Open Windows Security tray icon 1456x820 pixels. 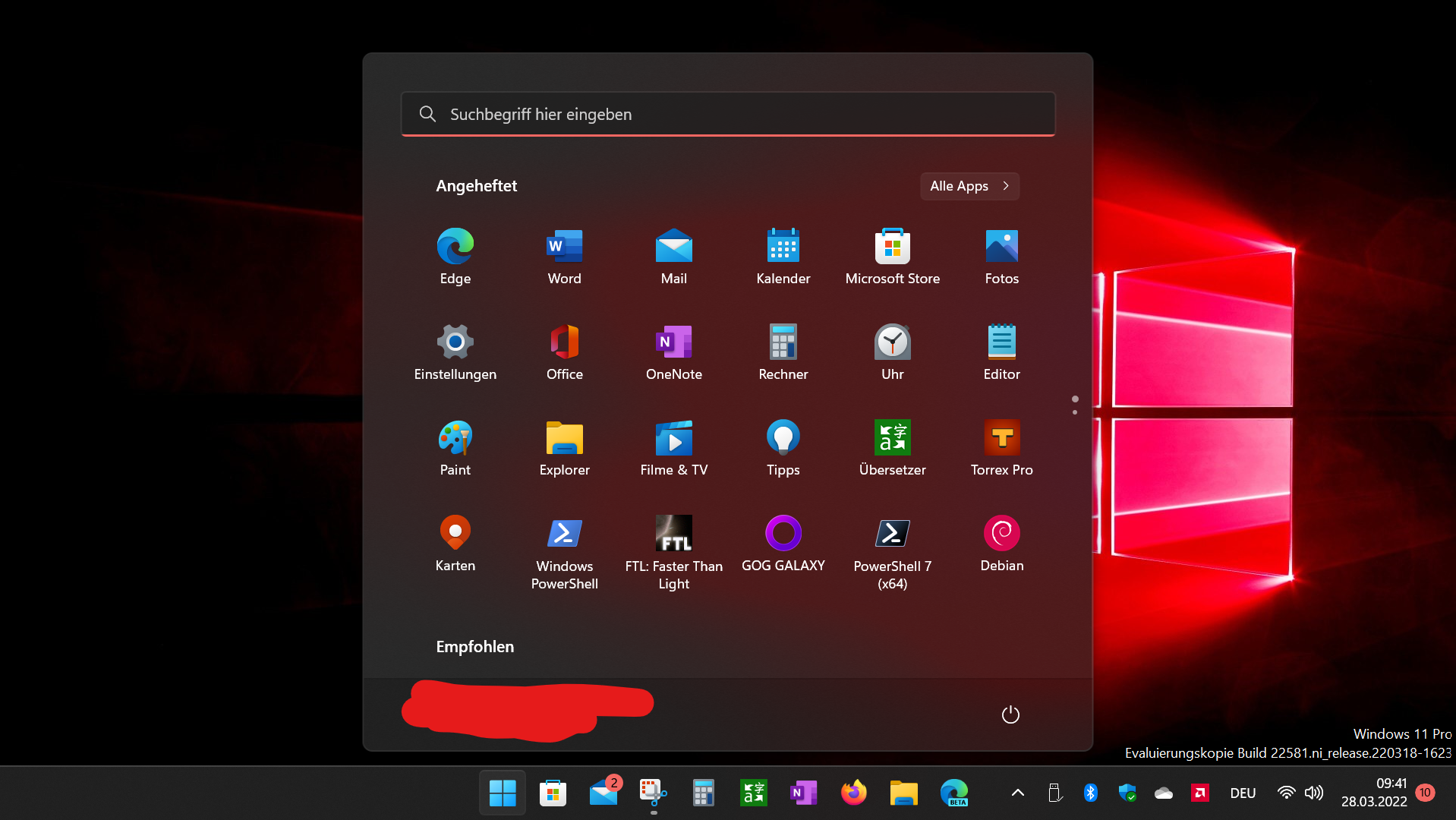coord(1127,793)
